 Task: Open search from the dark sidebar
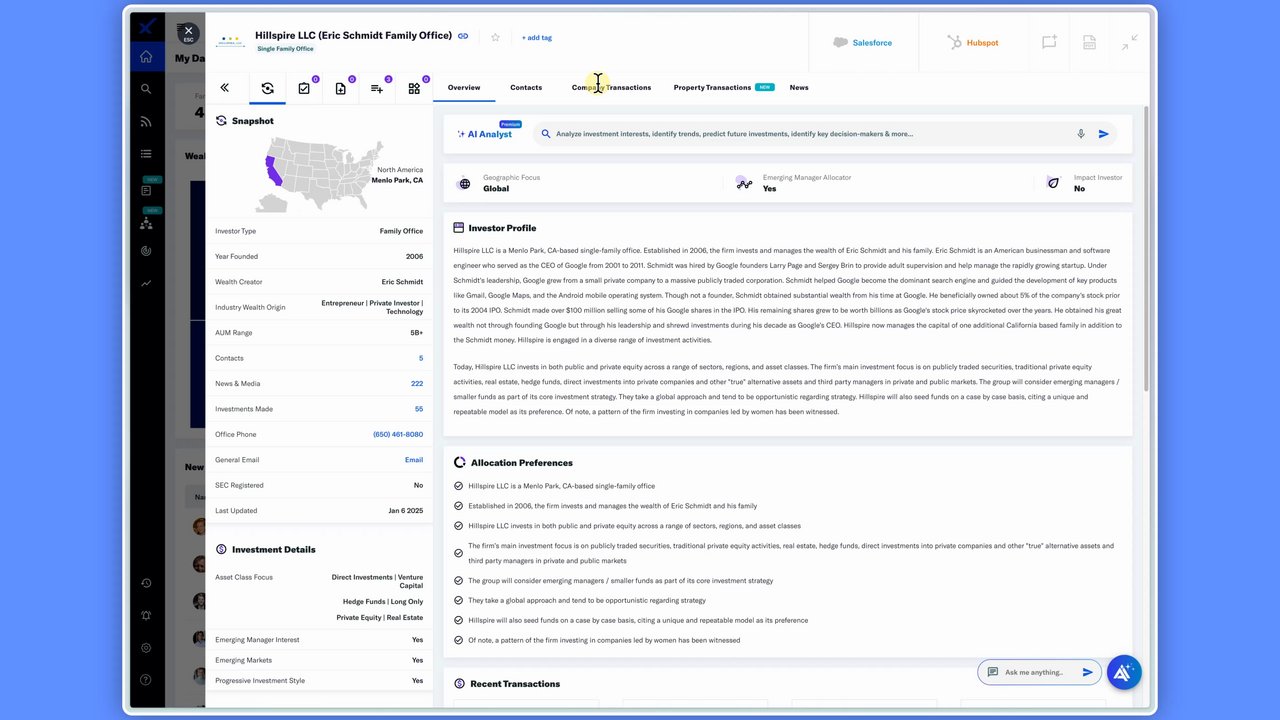click(146, 89)
